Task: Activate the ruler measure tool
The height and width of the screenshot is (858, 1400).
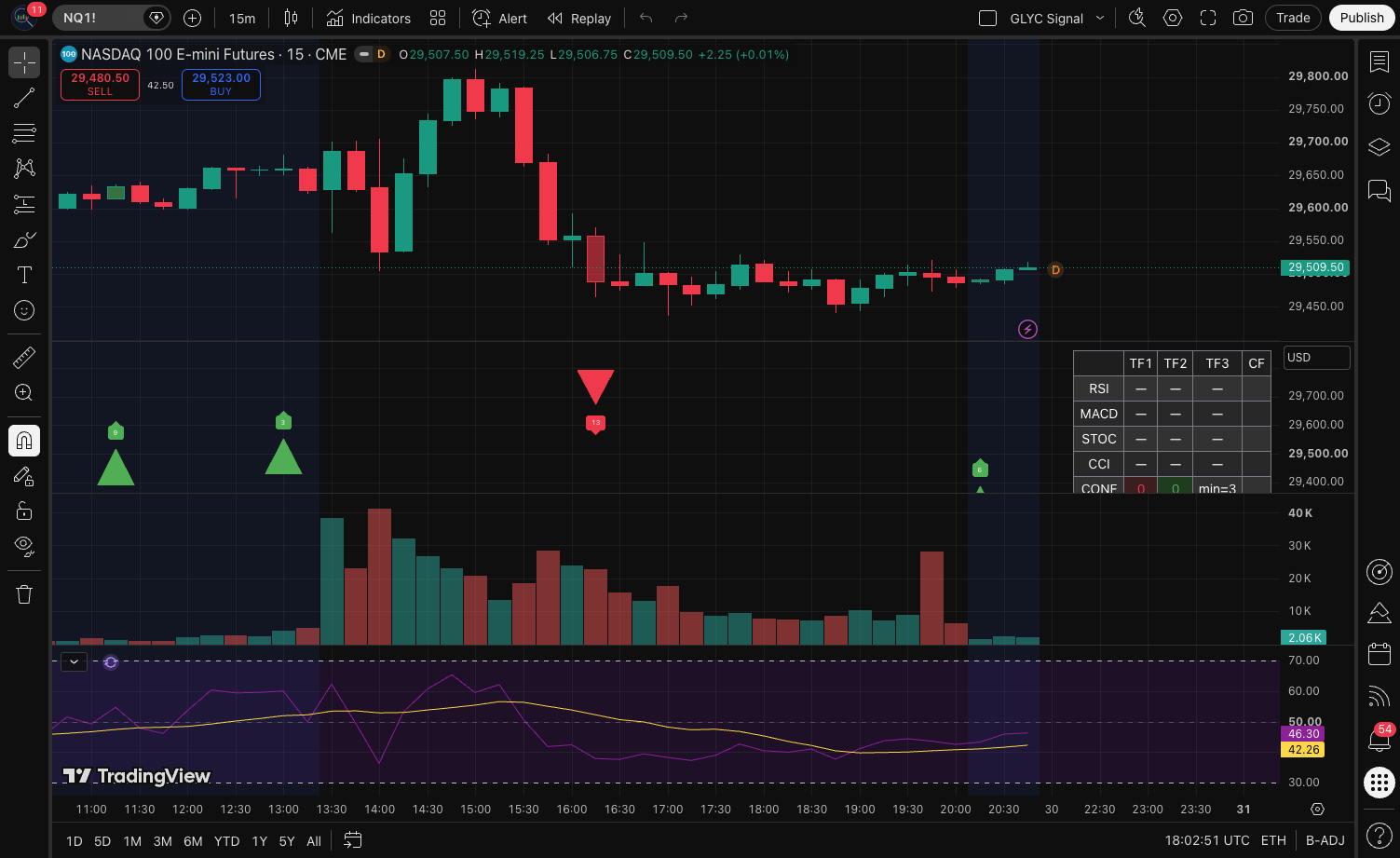Action: pos(24,357)
